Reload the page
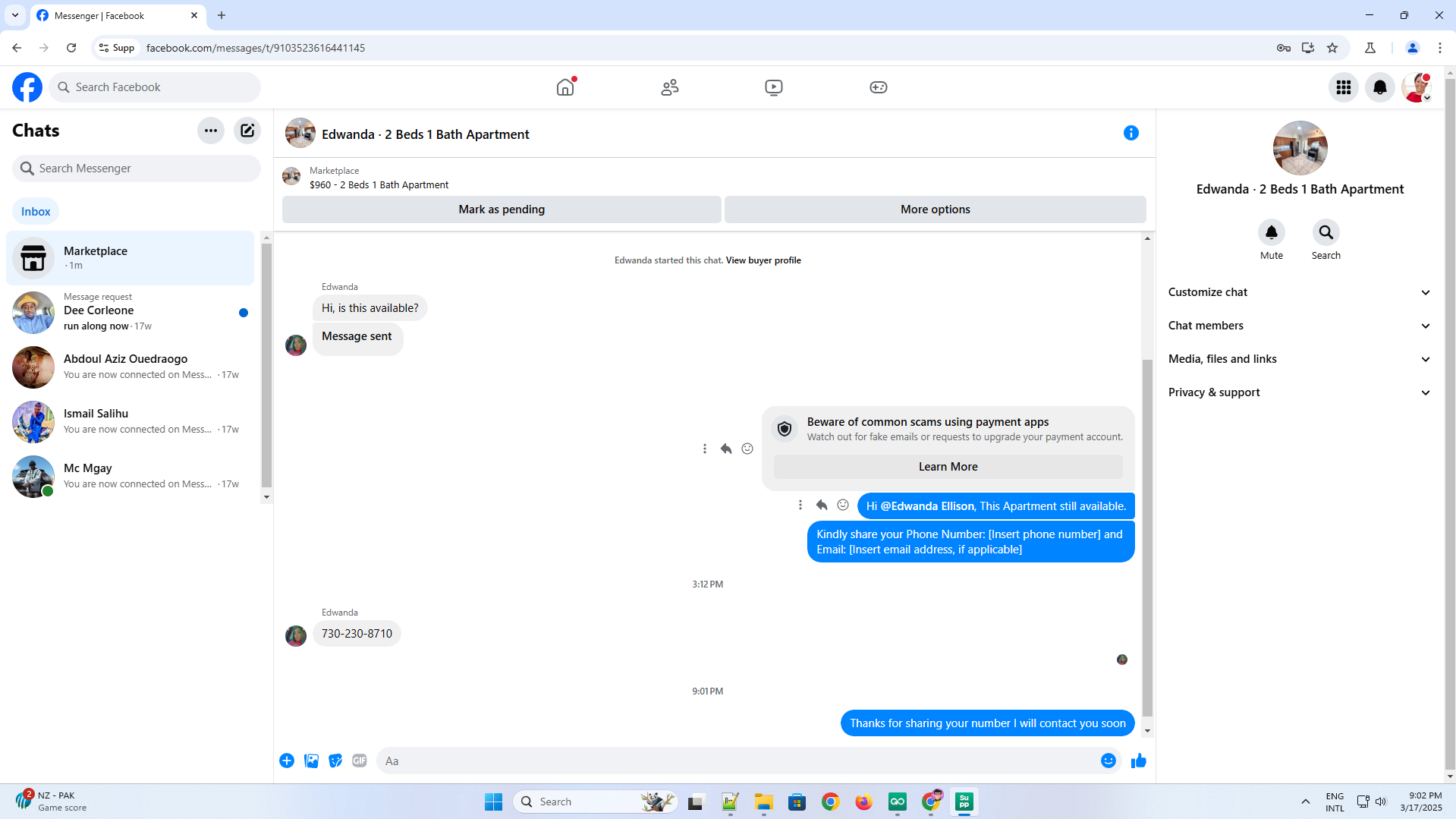 click(71, 48)
